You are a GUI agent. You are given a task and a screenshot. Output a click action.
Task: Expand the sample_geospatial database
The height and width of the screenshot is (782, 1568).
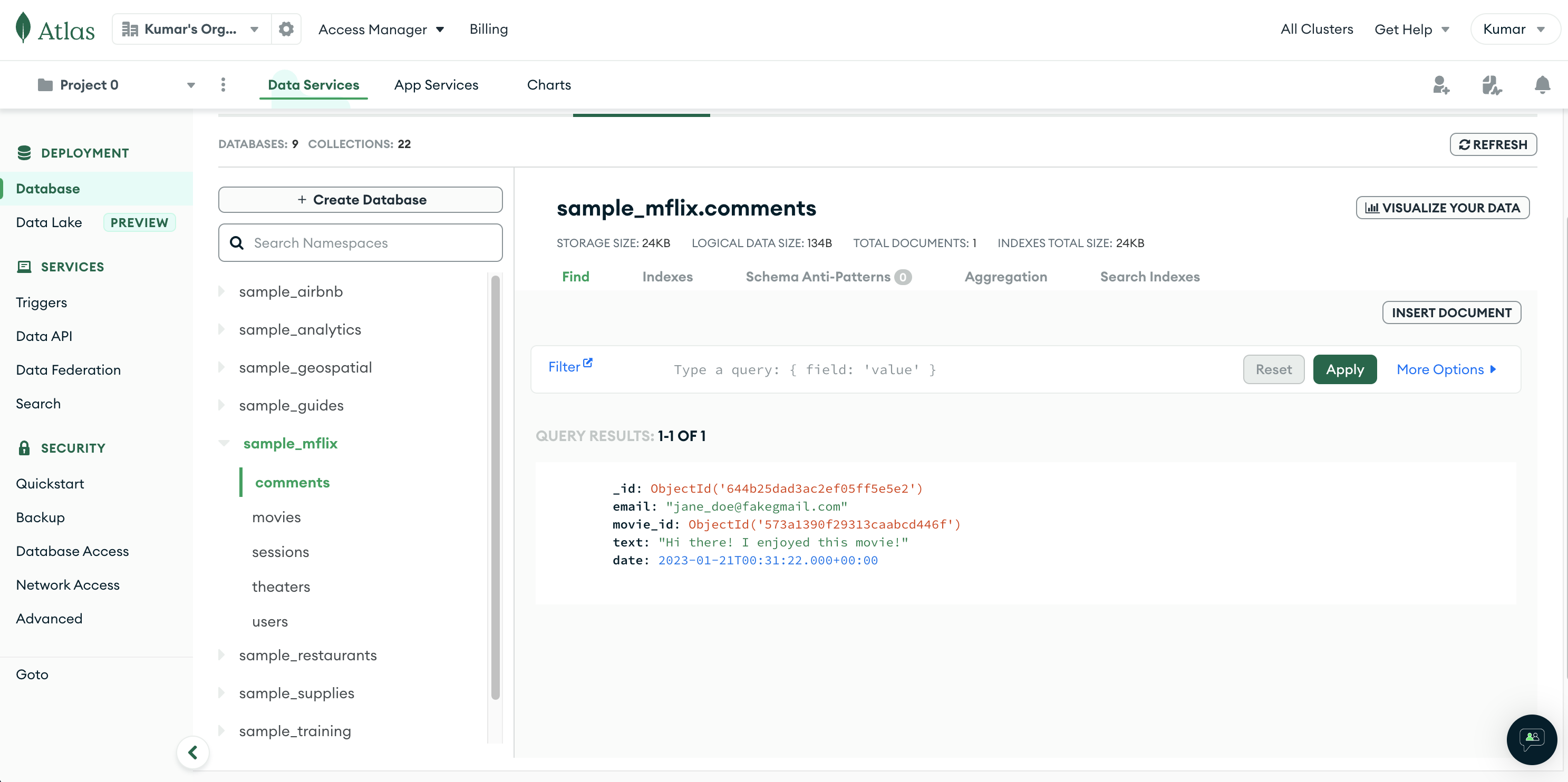[221, 368]
